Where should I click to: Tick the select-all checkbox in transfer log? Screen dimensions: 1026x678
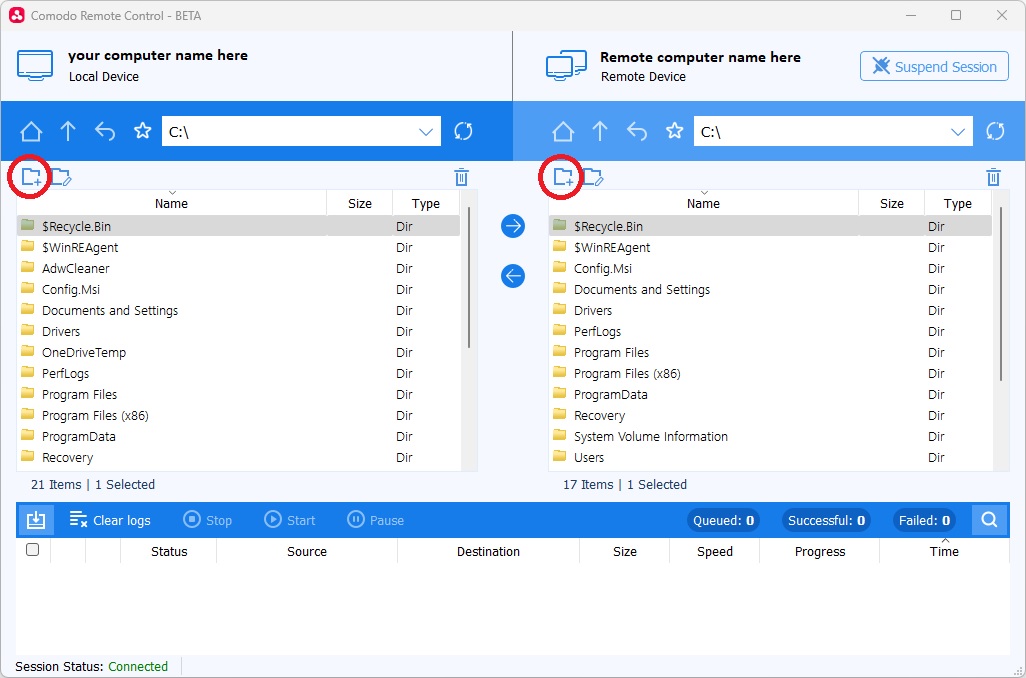(x=32, y=550)
